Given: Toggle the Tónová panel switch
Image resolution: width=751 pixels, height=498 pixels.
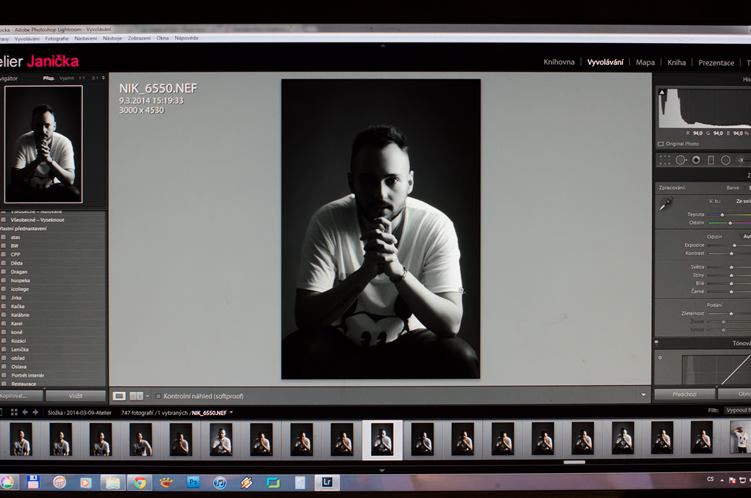Looking at the screenshot, I should coord(657,343).
